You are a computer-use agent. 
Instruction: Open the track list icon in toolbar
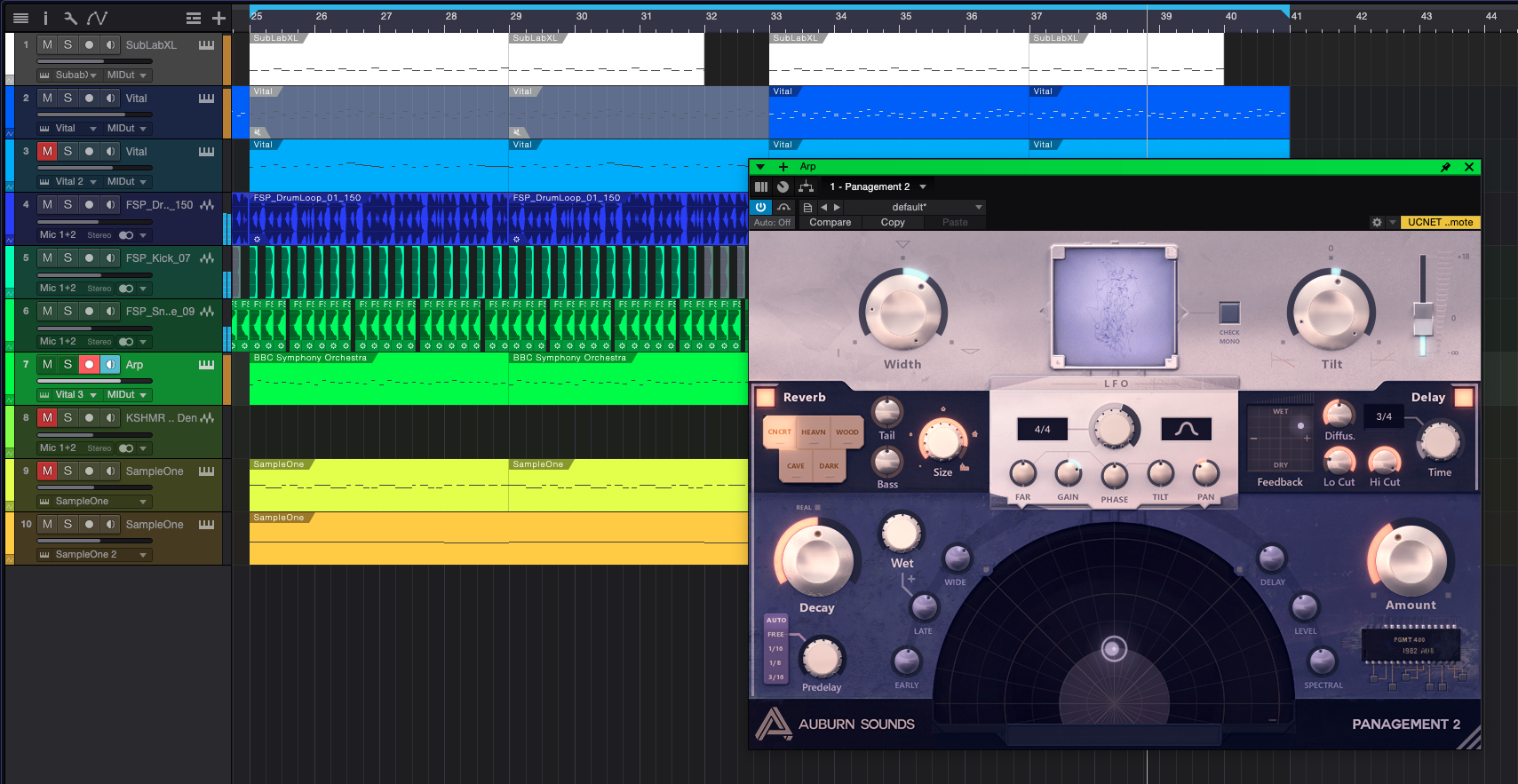20,18
